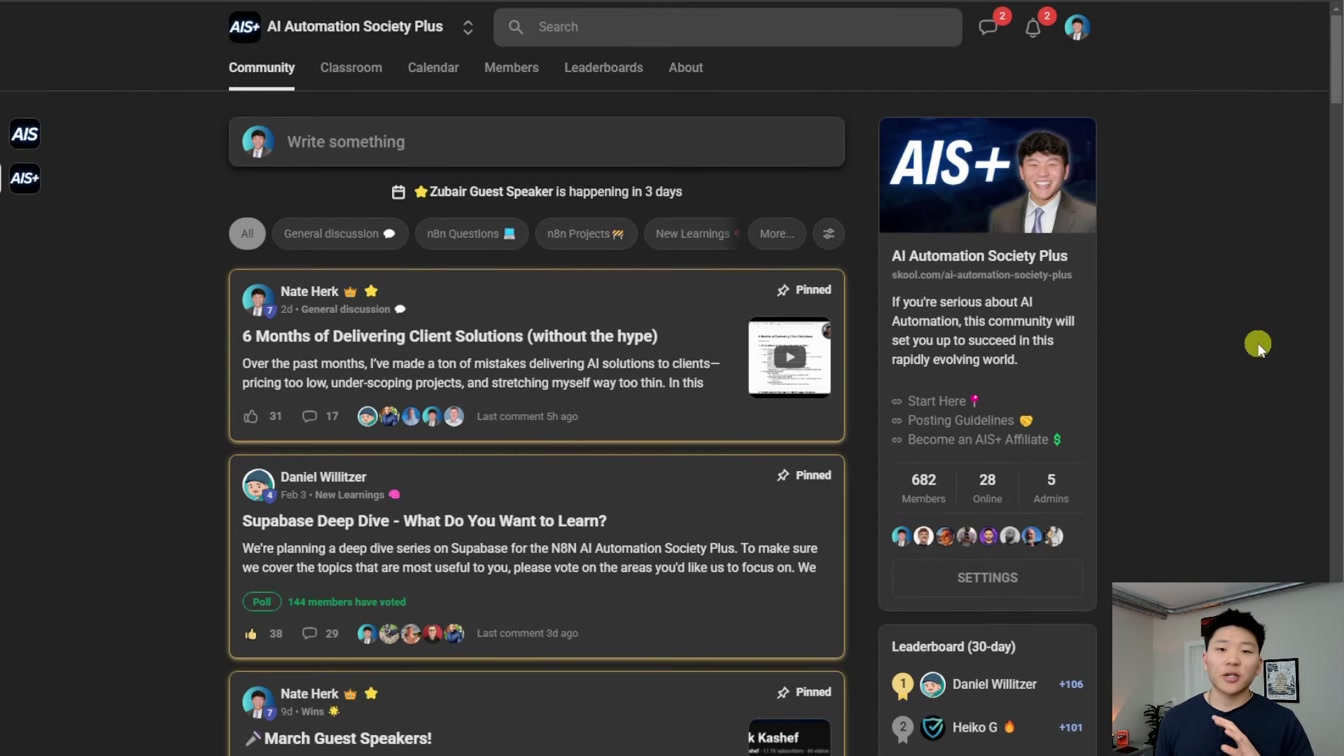Screen dimensions: 1344x756
Task: Switch to the Members tab
Action: click(511, 68)
